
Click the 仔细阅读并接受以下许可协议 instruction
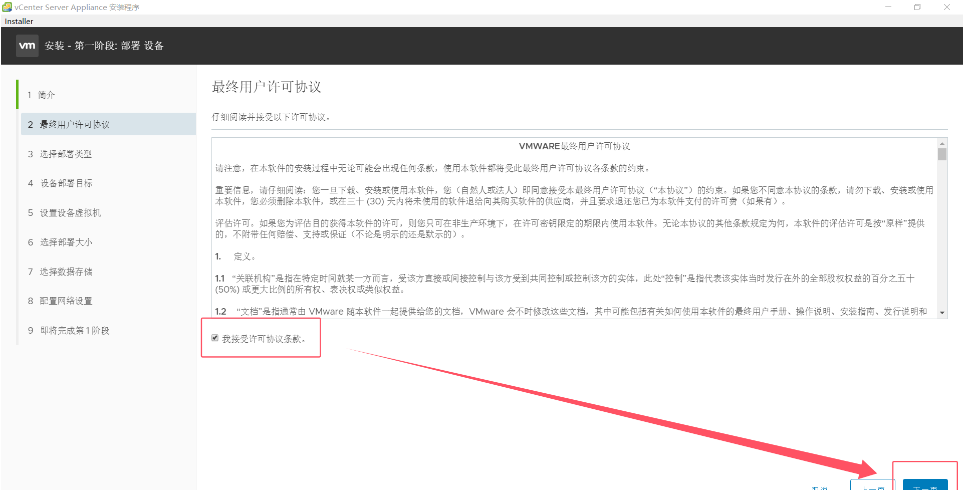(271, 116)
